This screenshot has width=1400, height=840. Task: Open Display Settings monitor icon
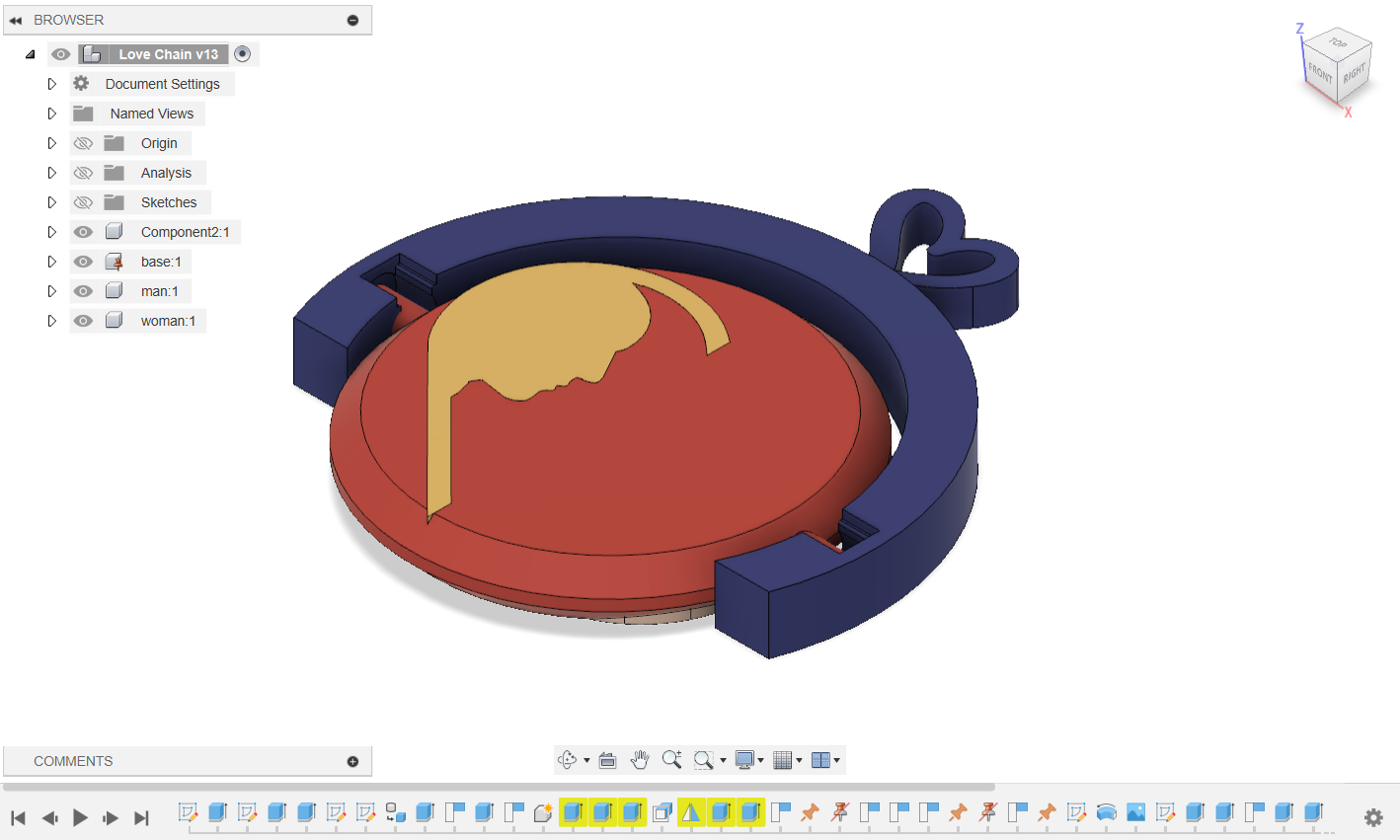(744, 759)
